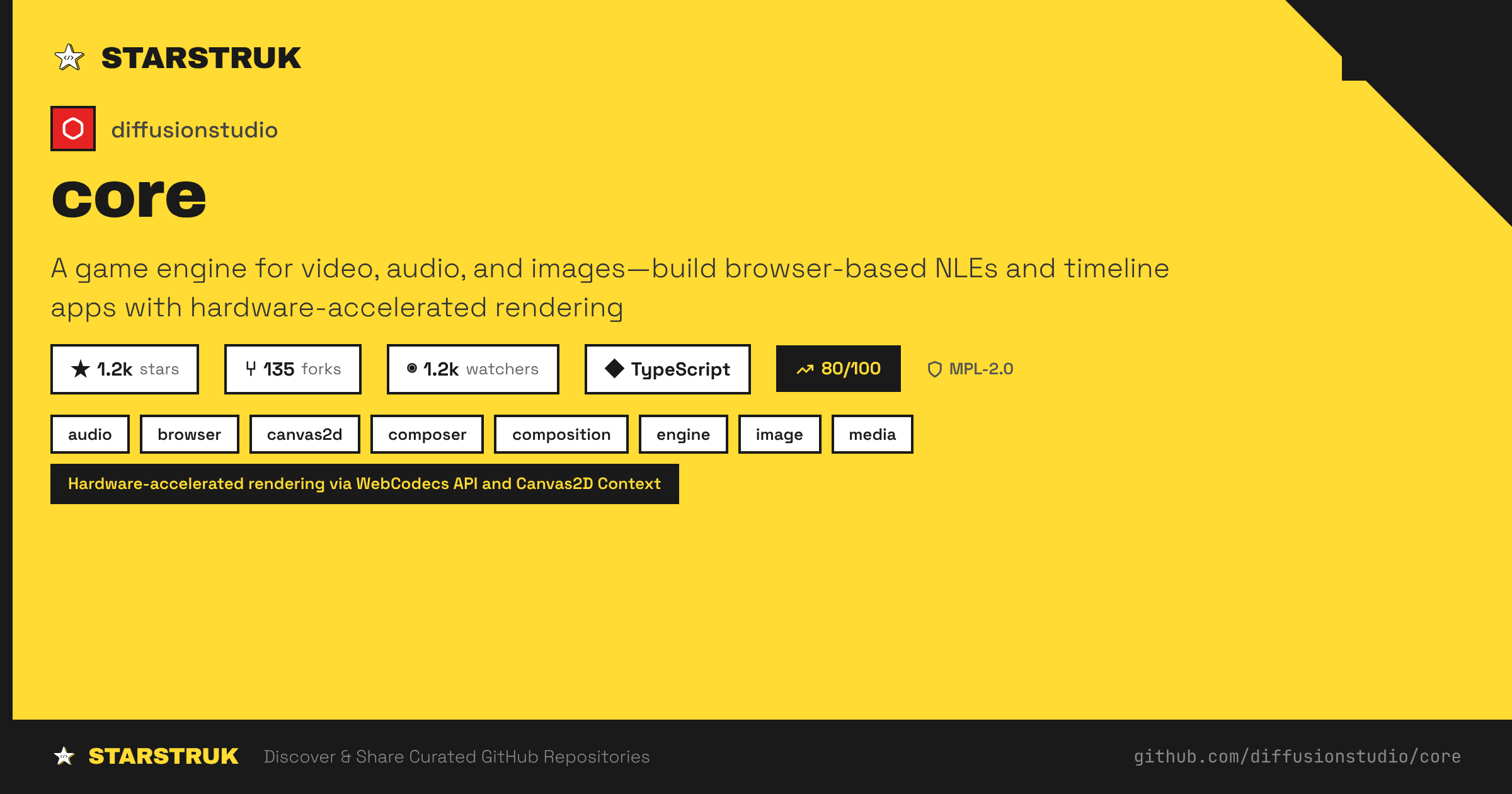Click the footer Starstruk star logo

tap(64, 756)
